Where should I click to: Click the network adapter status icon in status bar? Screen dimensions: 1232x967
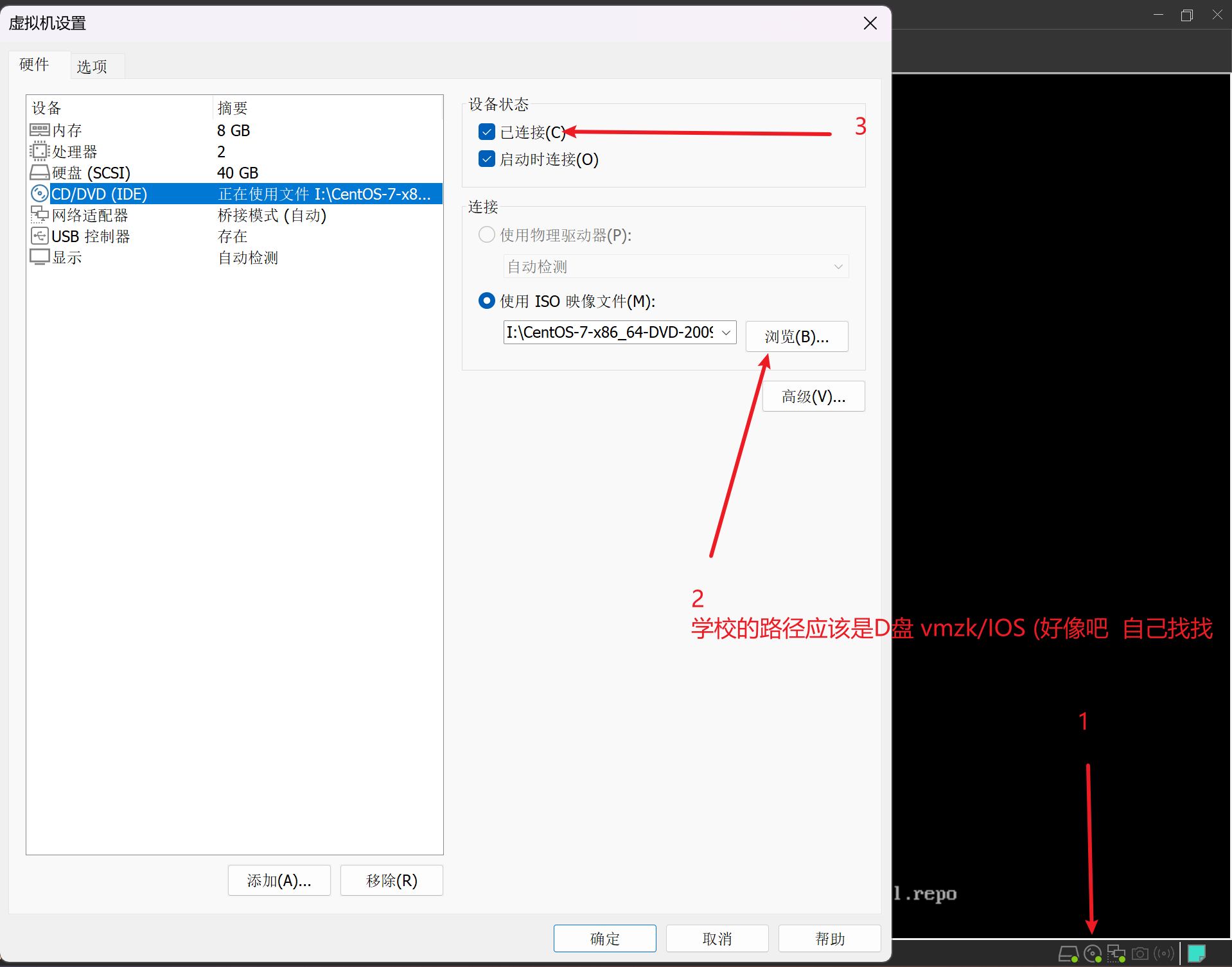[1116, 954]
